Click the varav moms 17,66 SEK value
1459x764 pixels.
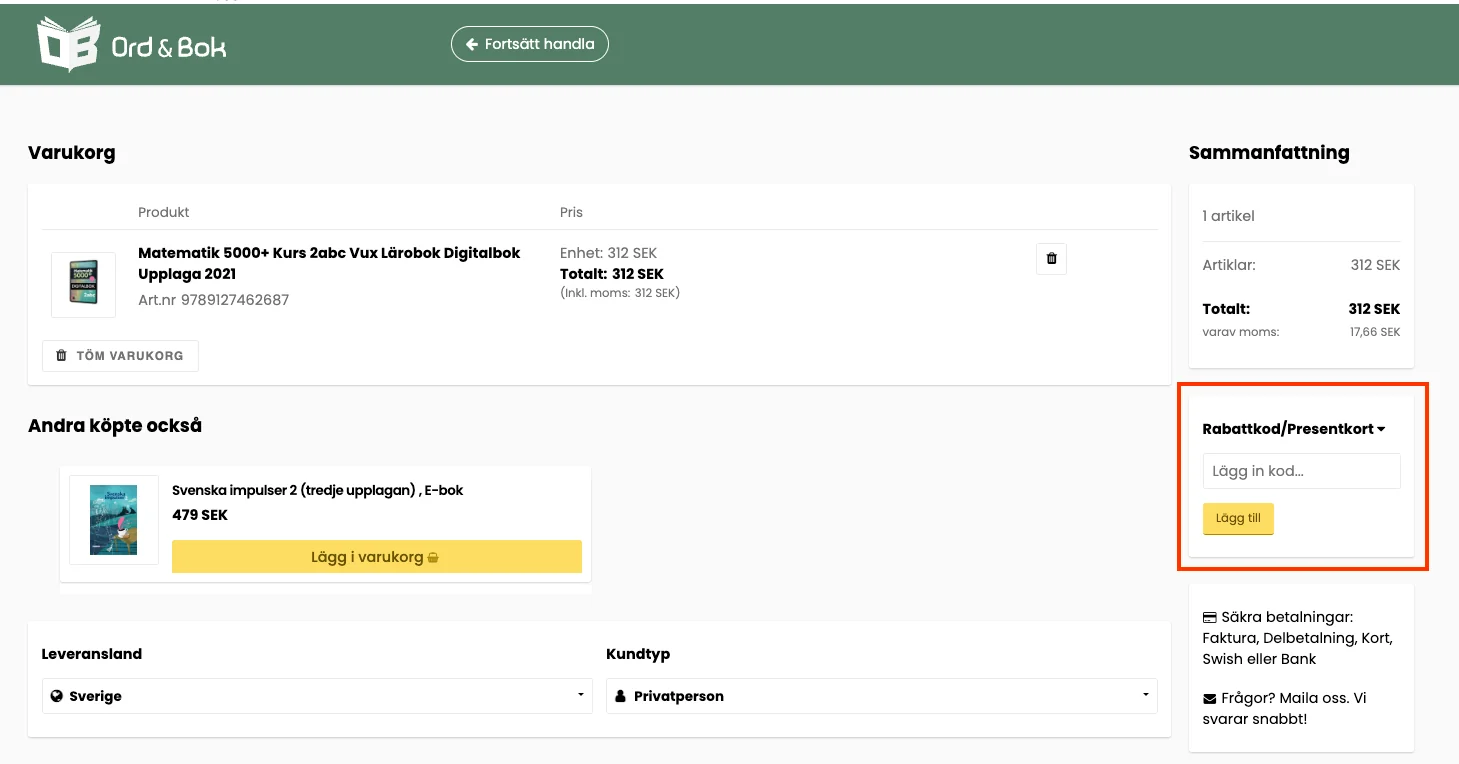tap(1375, 332)
